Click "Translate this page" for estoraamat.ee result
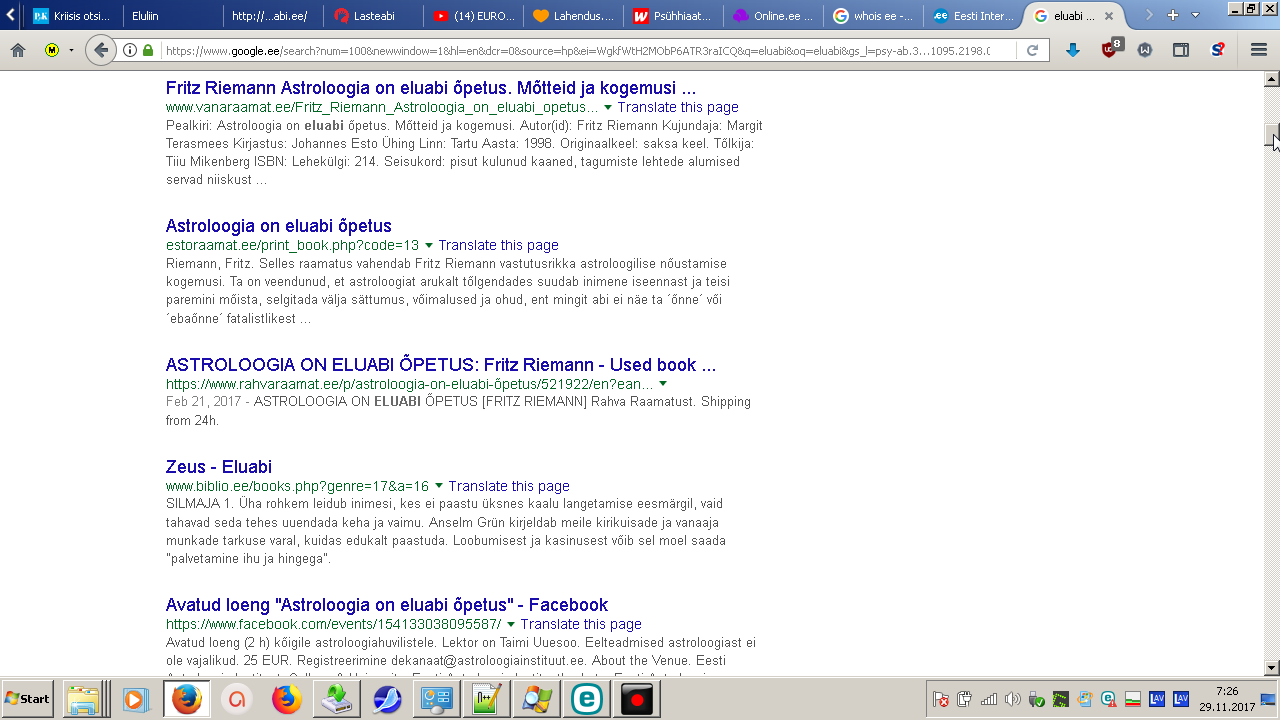The height and width of the screenshot is (720, 1280). (498, 245)
